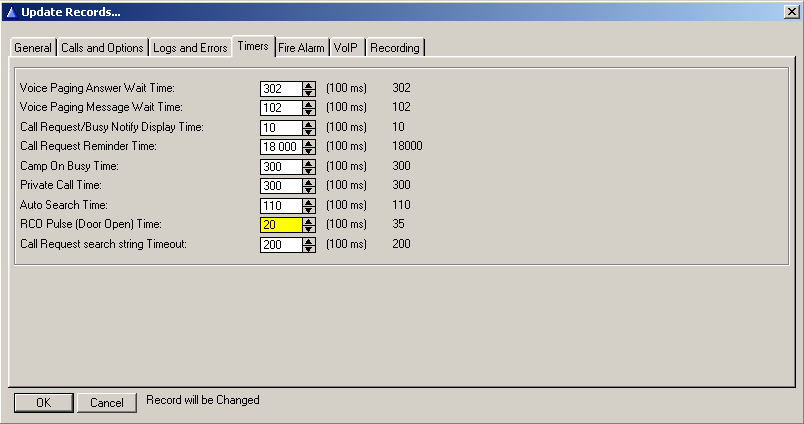Increase Camp On Busy Time
The height and width of the screenshot is (424, 804).
[x=309, y=162]
